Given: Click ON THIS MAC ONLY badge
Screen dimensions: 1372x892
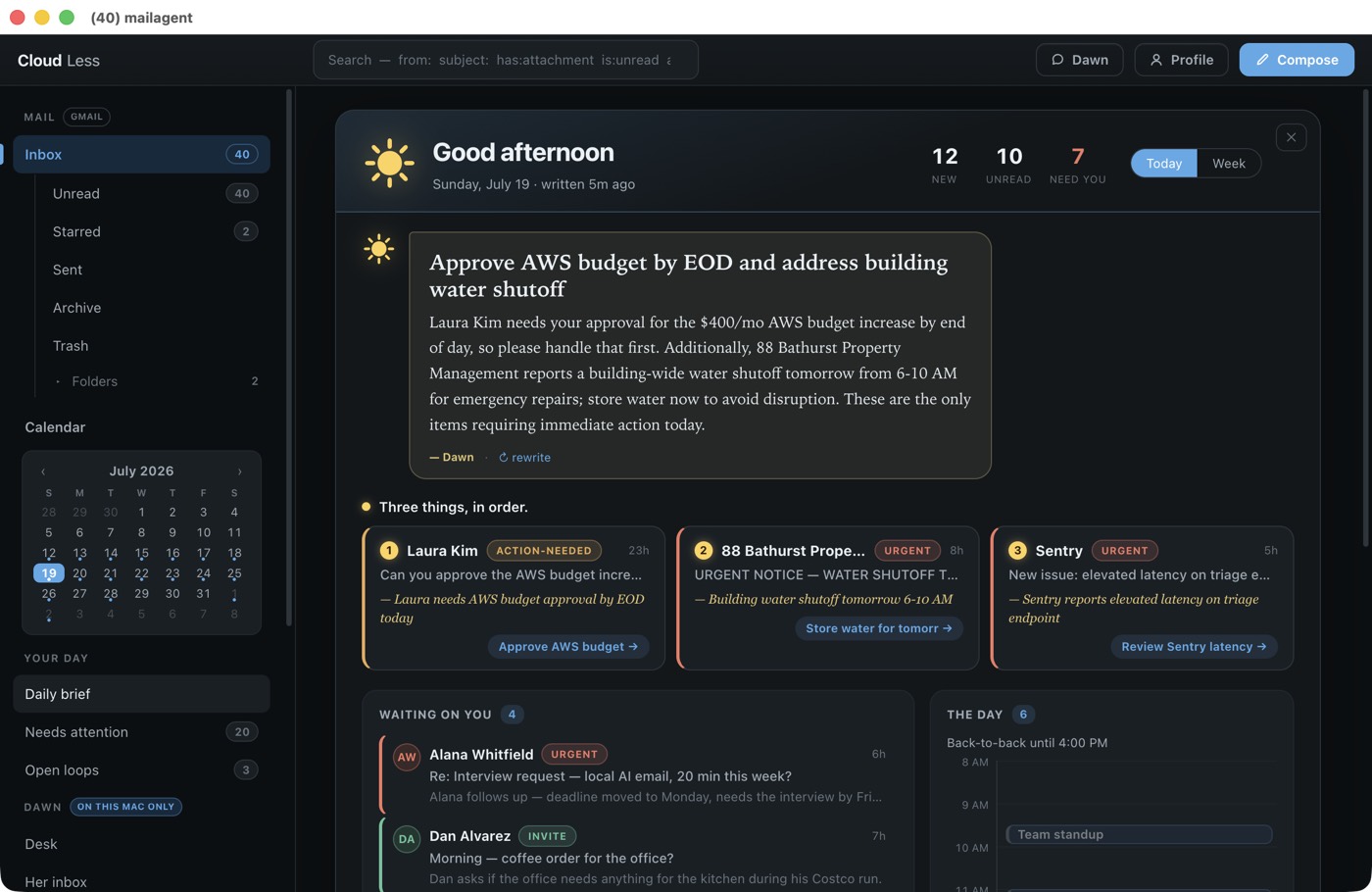Looking at the screenshot, I should click(x=125, y=807).
